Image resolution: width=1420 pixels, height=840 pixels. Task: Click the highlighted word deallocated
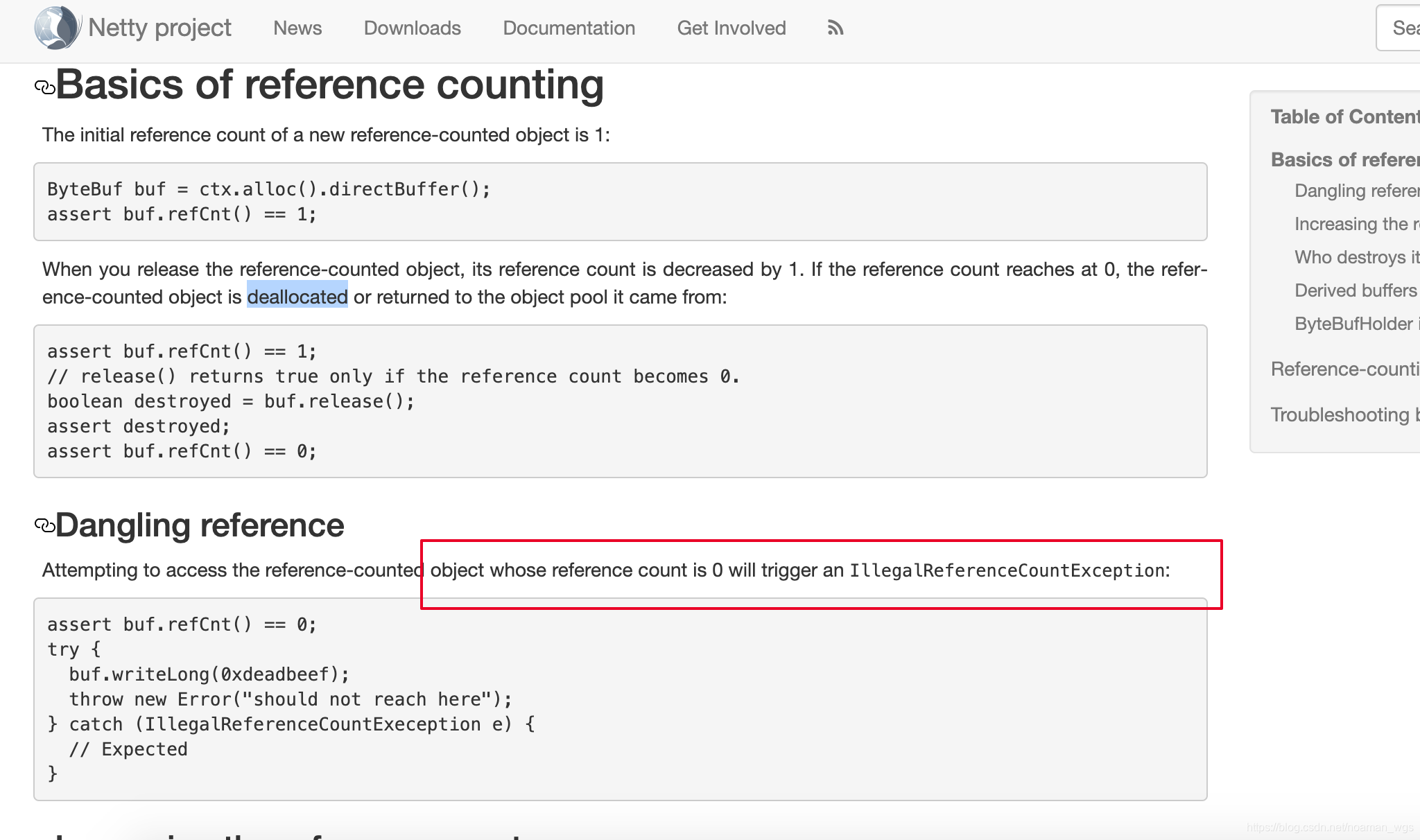click(297, 297)
